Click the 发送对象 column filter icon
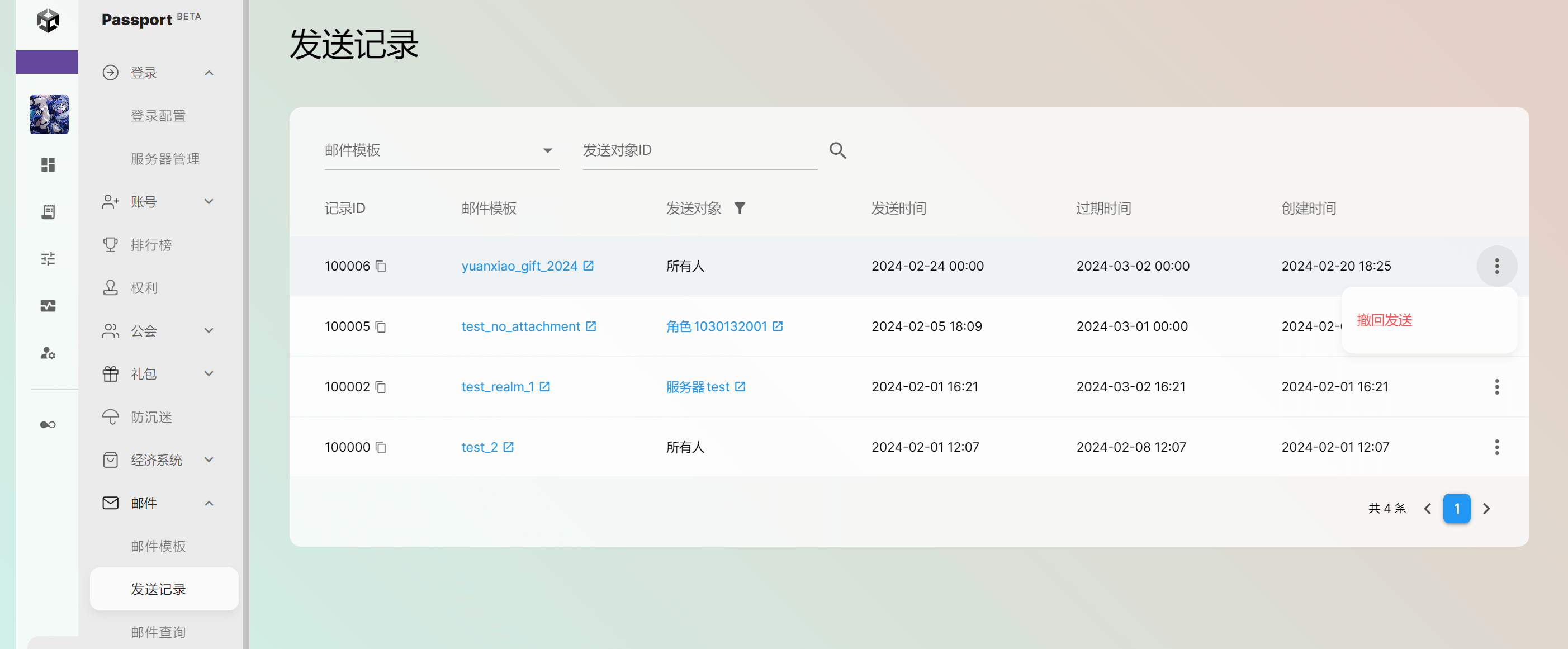 [739, 208]
